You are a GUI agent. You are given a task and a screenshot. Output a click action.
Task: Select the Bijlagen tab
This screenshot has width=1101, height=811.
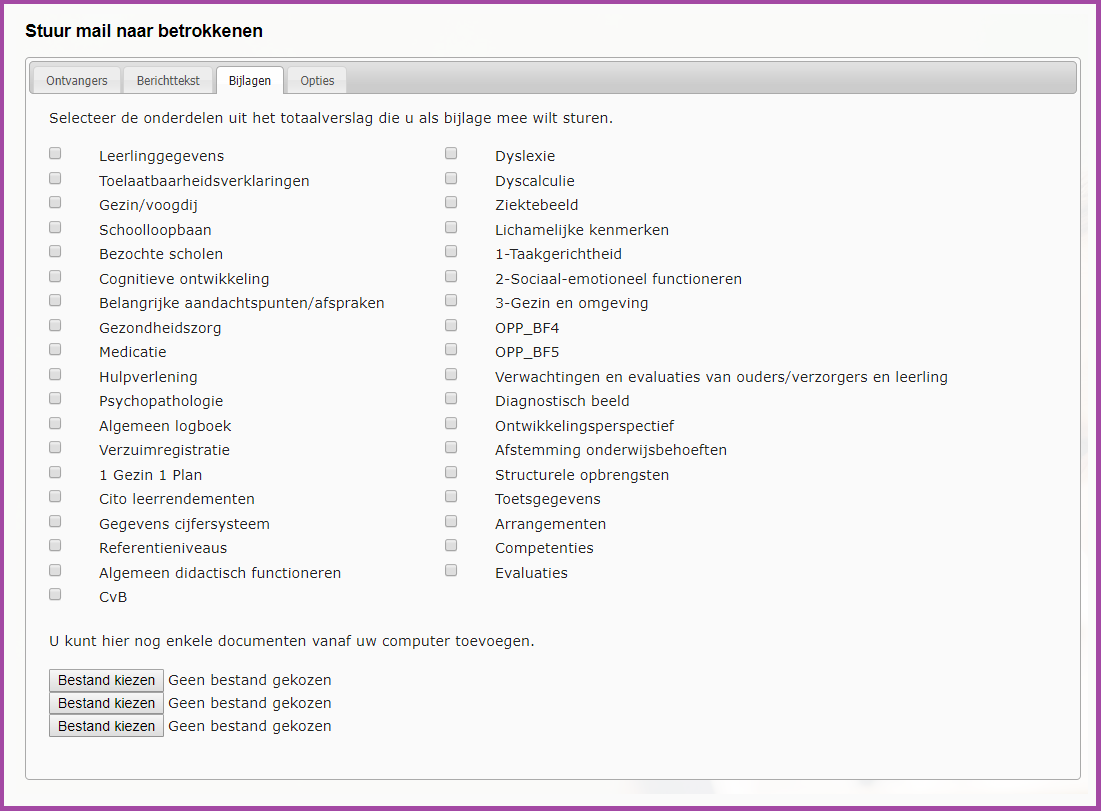click(250, 81)
